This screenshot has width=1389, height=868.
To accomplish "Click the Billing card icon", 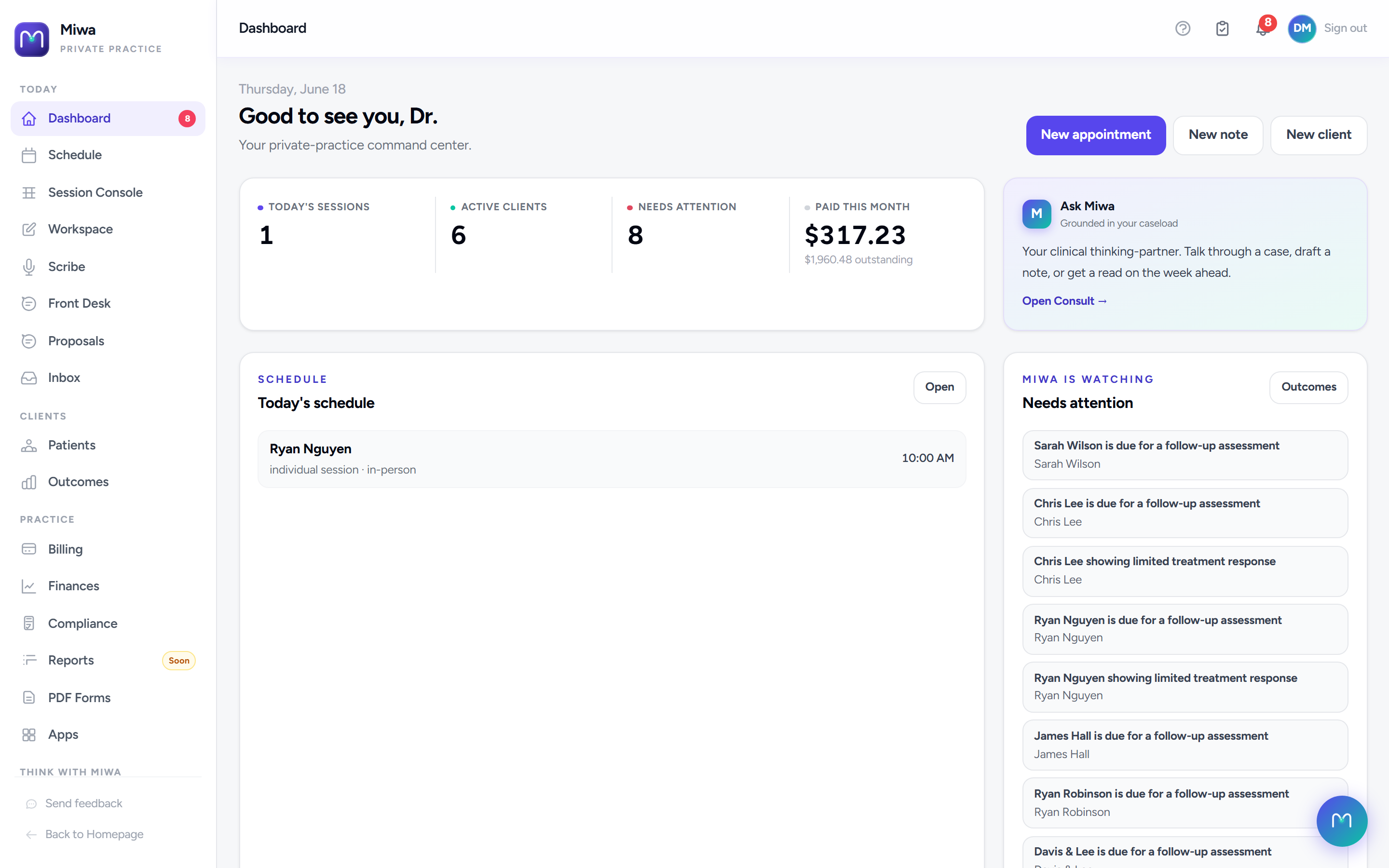I will (29, 549).
